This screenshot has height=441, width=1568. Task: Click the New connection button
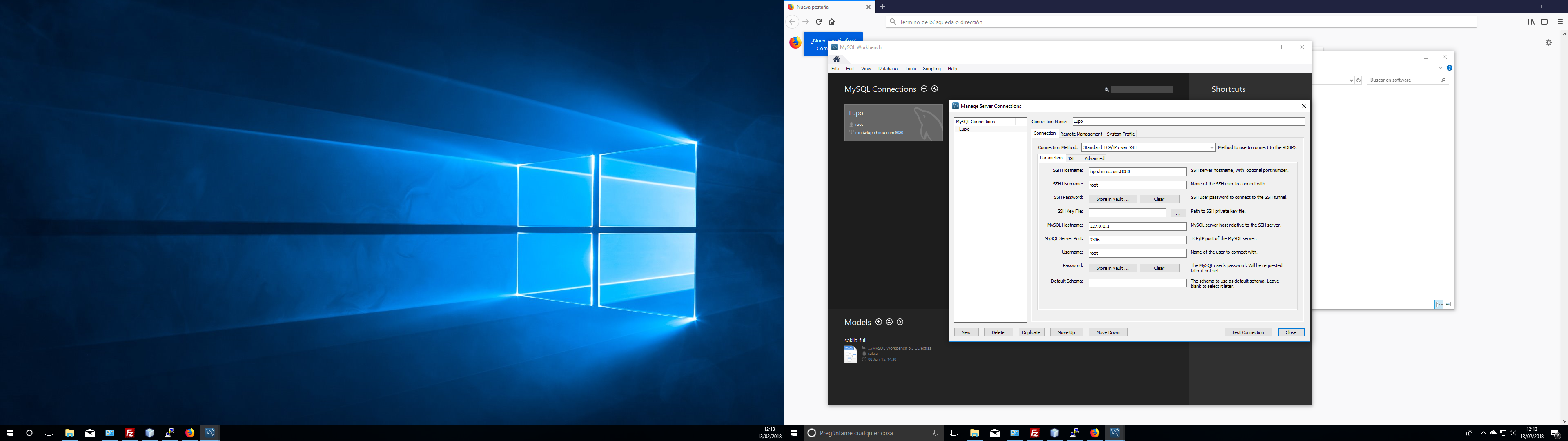click(x=966, y=332)
